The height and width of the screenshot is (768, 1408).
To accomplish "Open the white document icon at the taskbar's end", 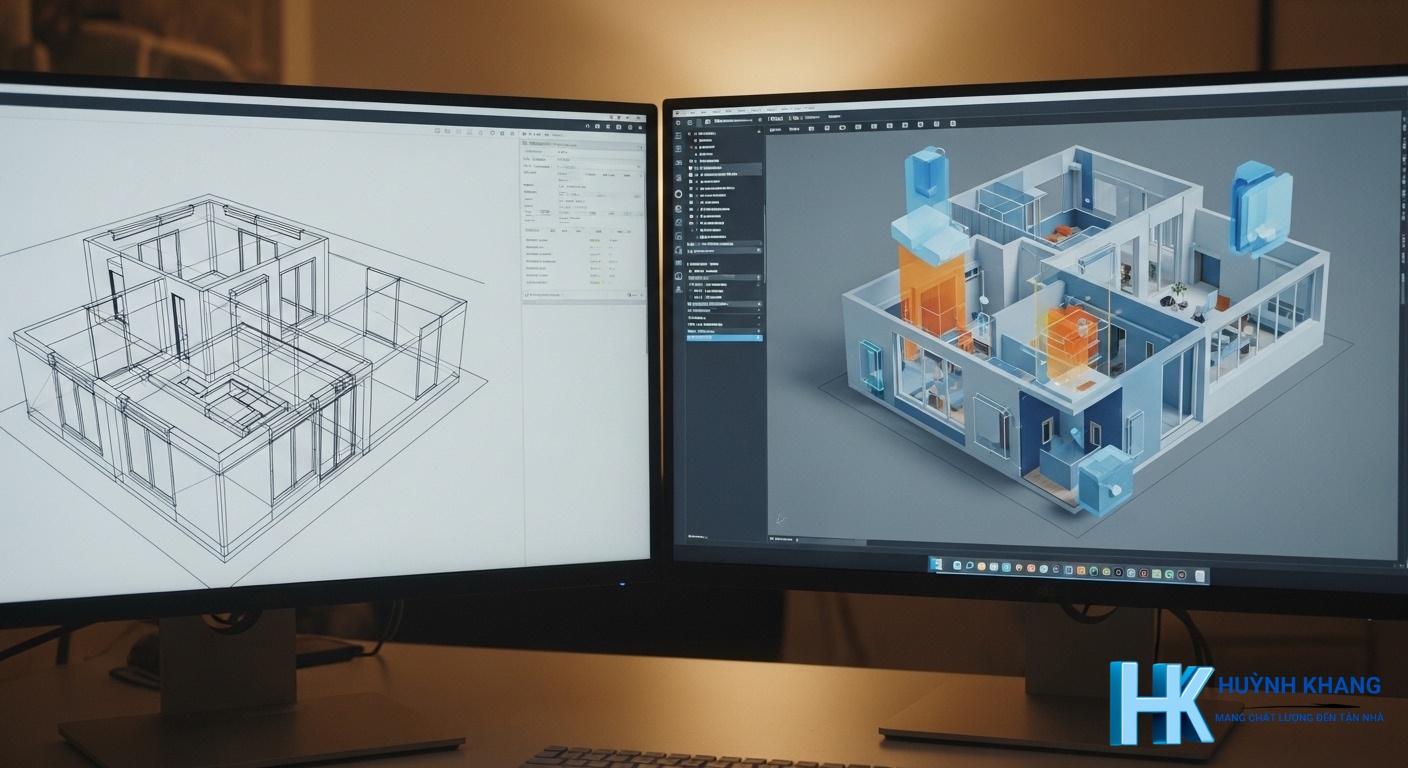I will pos(1199,576).
